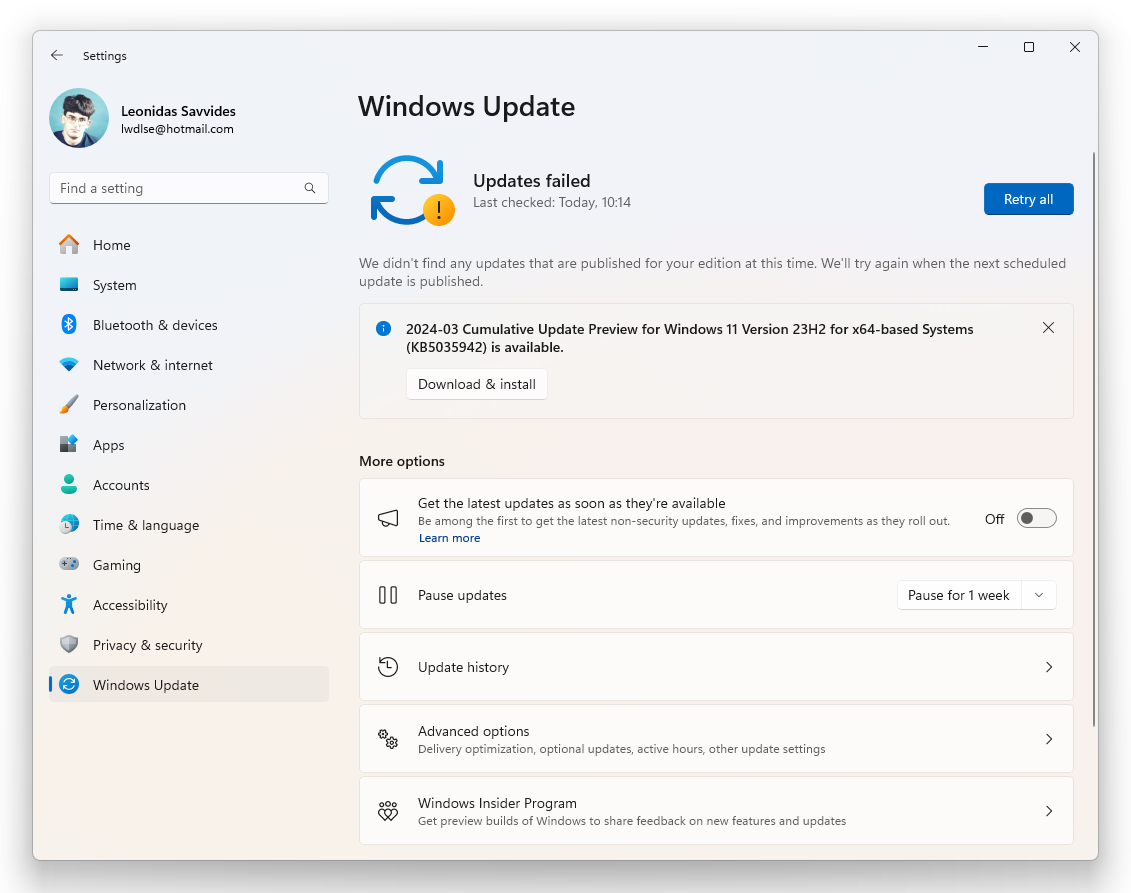Click the blue info icon in update notice
Screen dimensions: 1131x893
(x=384, y=329)
